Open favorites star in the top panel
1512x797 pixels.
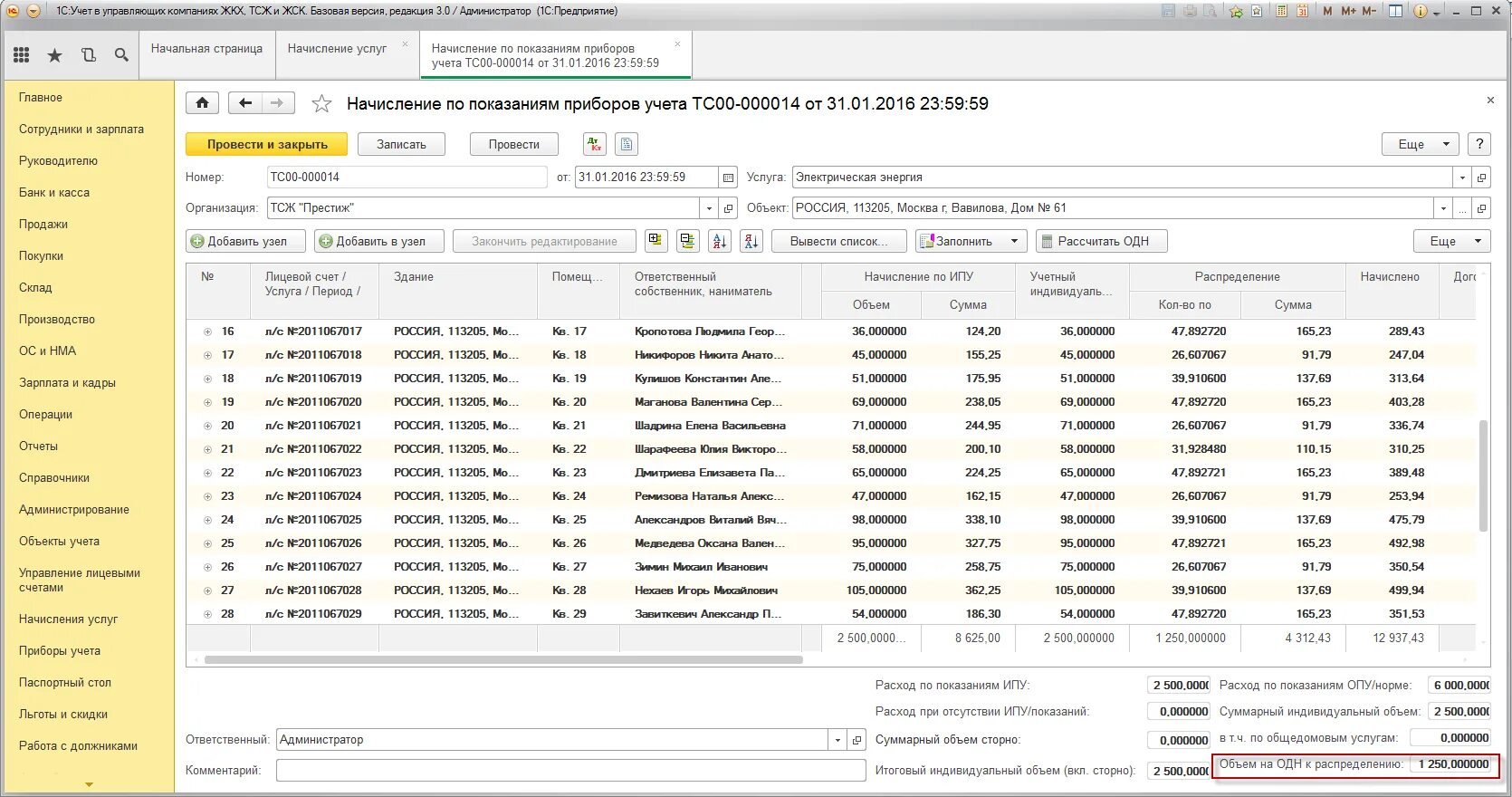(54, 55)
